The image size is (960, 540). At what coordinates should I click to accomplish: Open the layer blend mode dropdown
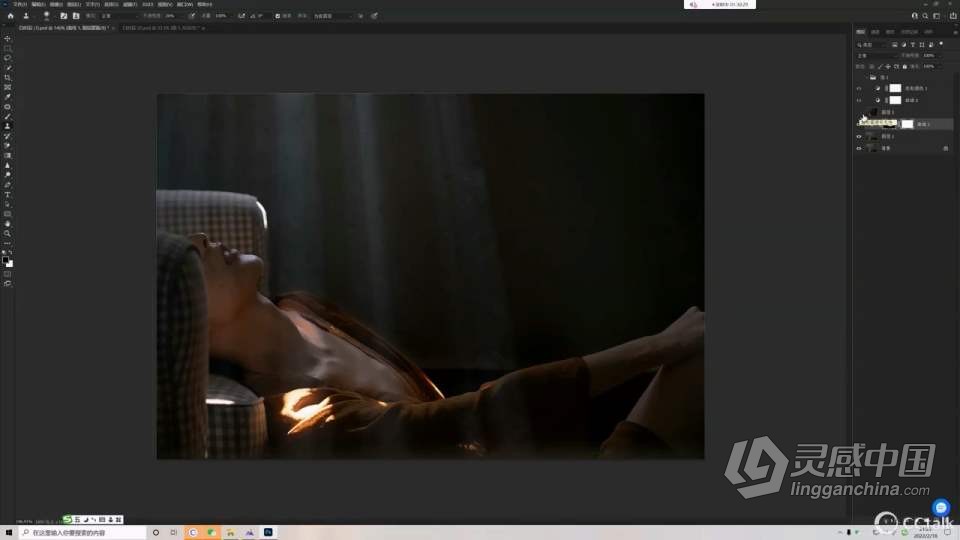pos(877,56)
